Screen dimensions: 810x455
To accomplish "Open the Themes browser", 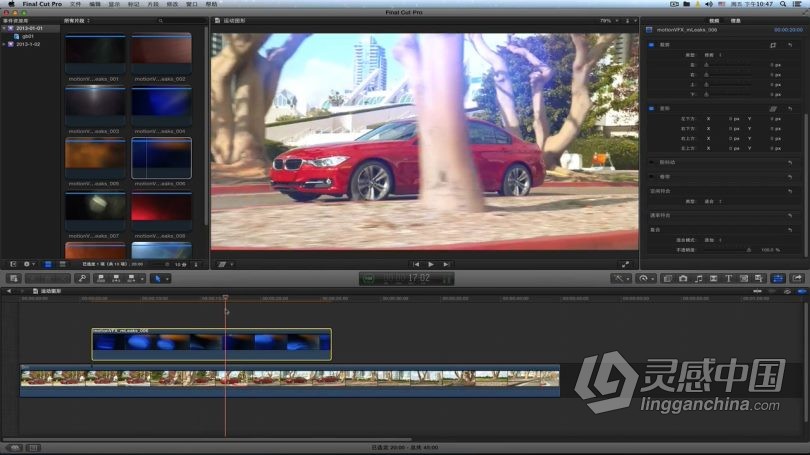I will coord(759,278).
